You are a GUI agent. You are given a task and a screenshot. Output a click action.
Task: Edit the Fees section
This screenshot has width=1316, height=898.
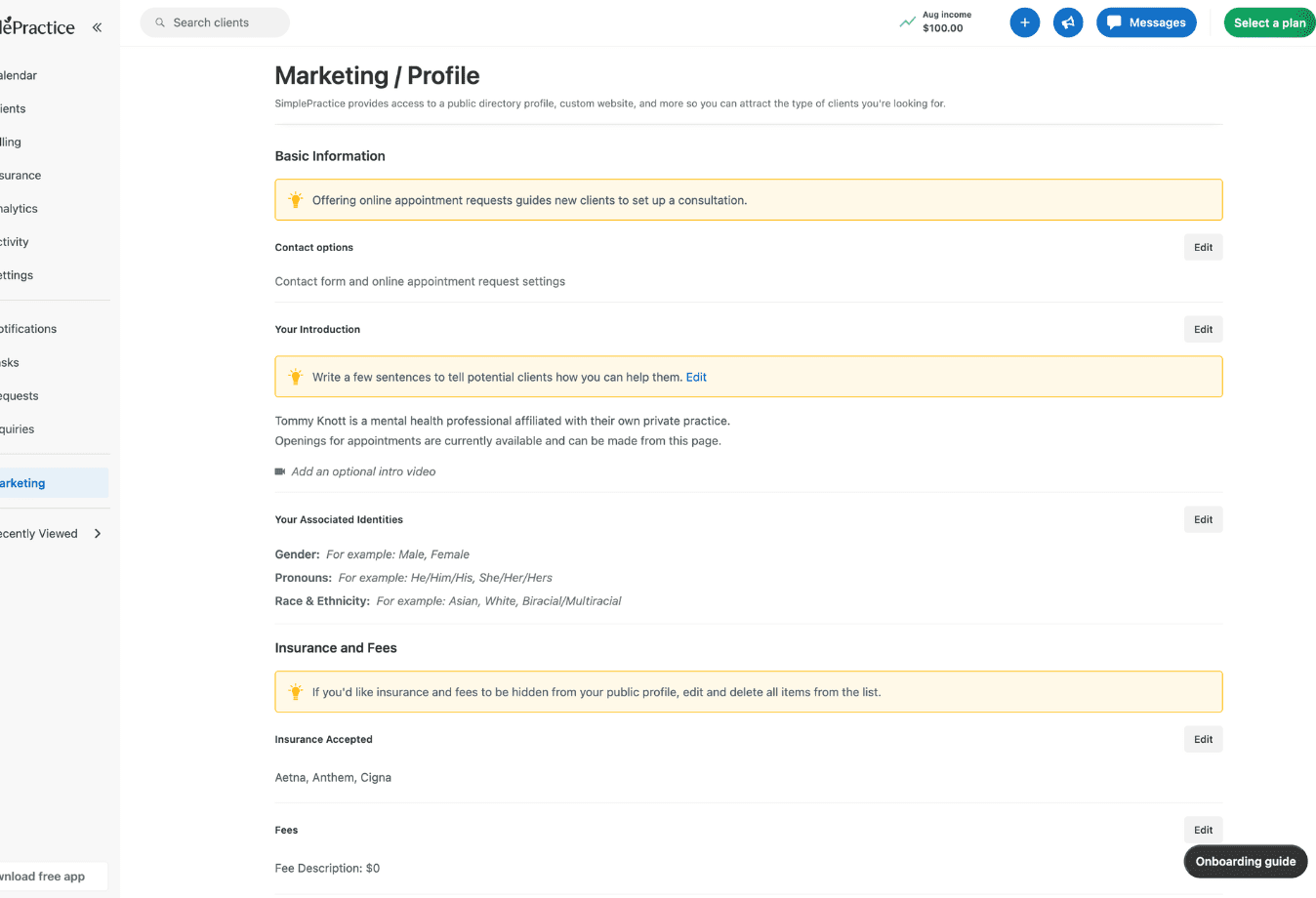point(1203,831)
